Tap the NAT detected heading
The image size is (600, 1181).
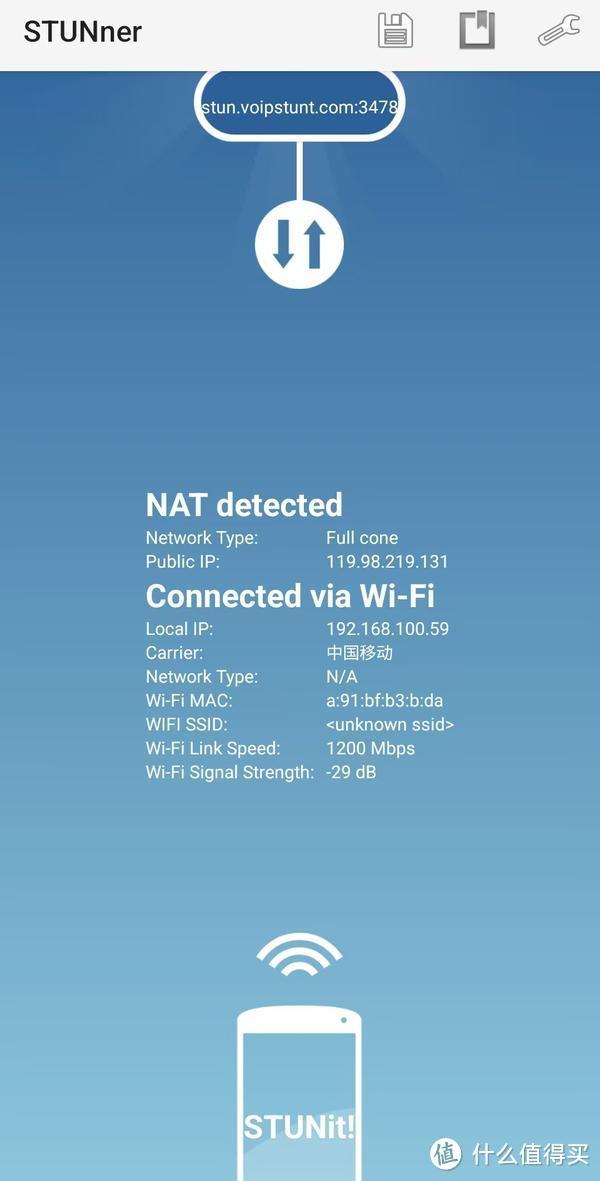point(244,505)
